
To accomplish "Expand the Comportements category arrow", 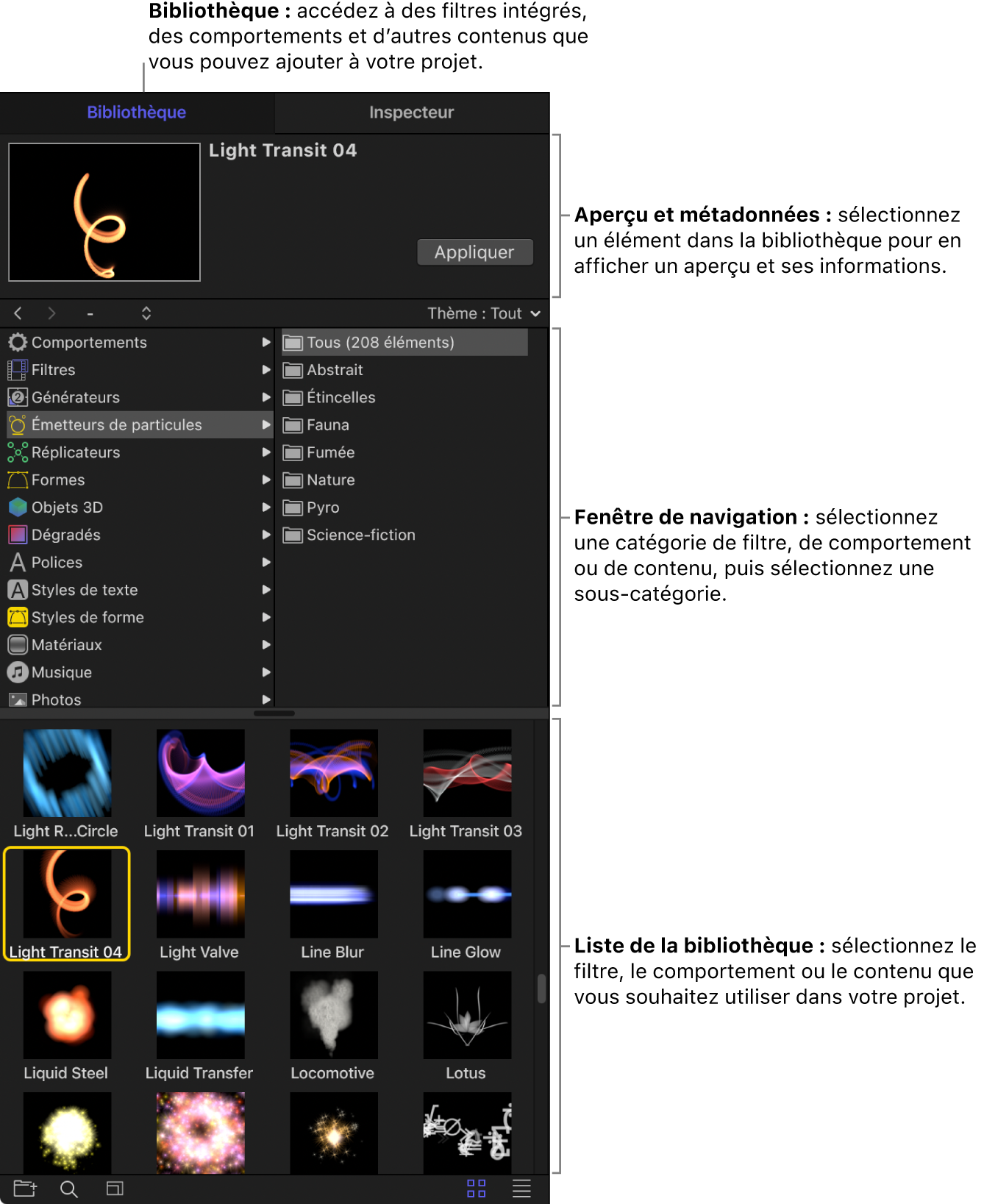I will click(266, 342).
